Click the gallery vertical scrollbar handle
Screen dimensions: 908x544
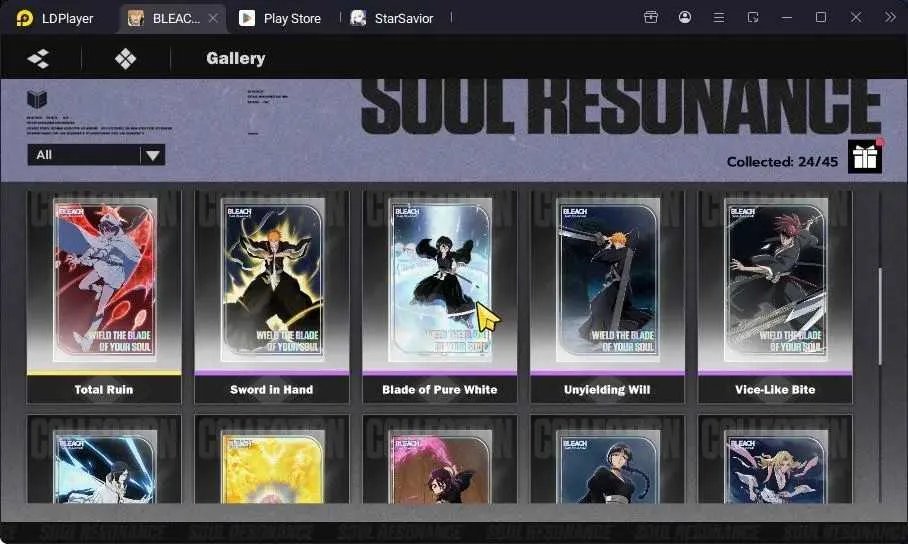coord(880,316)
